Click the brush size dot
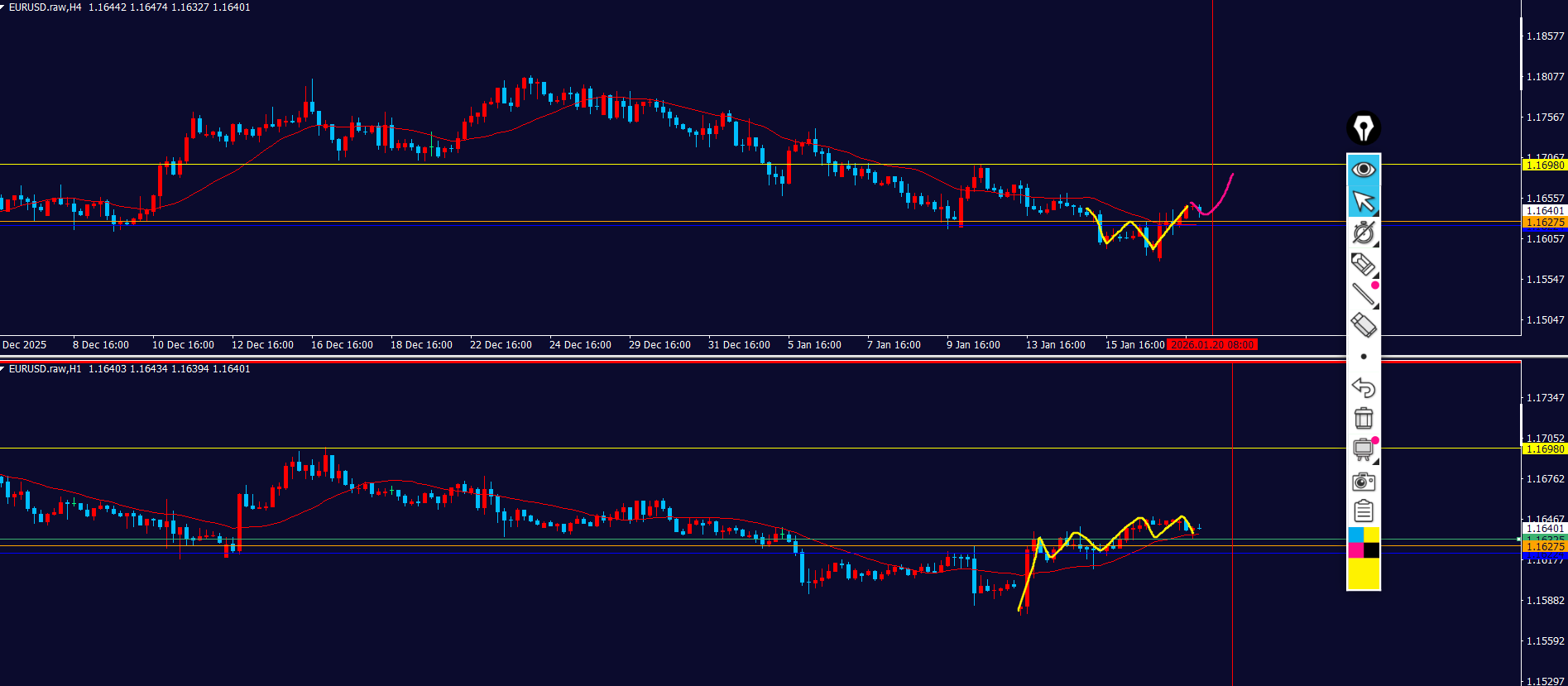 coord(1364,357)
